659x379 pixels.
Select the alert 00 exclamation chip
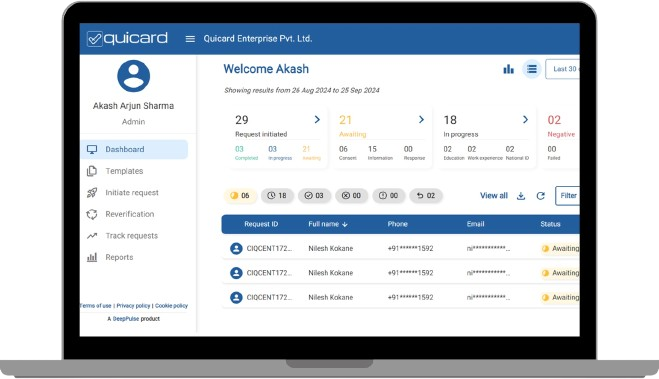point(388,195)
